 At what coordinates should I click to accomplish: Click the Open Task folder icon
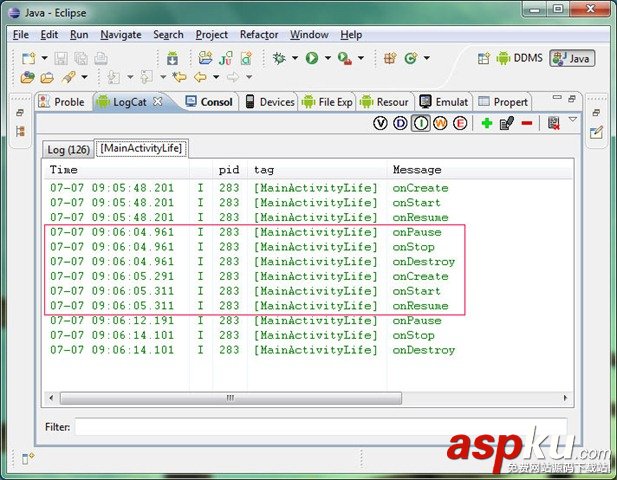point(47,77)
